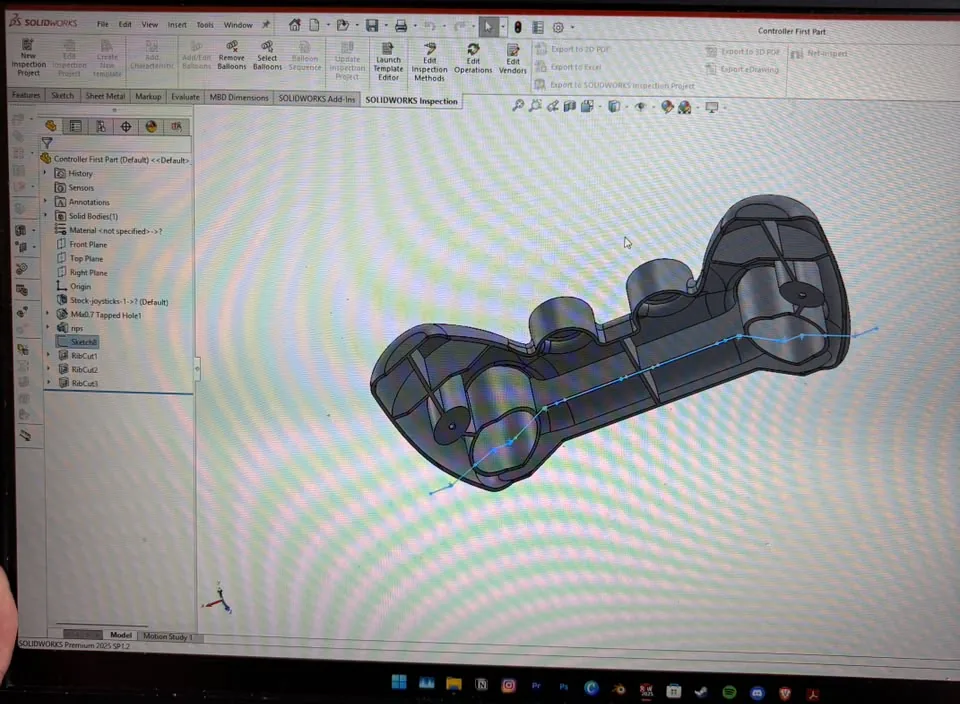
Task: Open File Explorer from taskbar
Action: (454, 684)
